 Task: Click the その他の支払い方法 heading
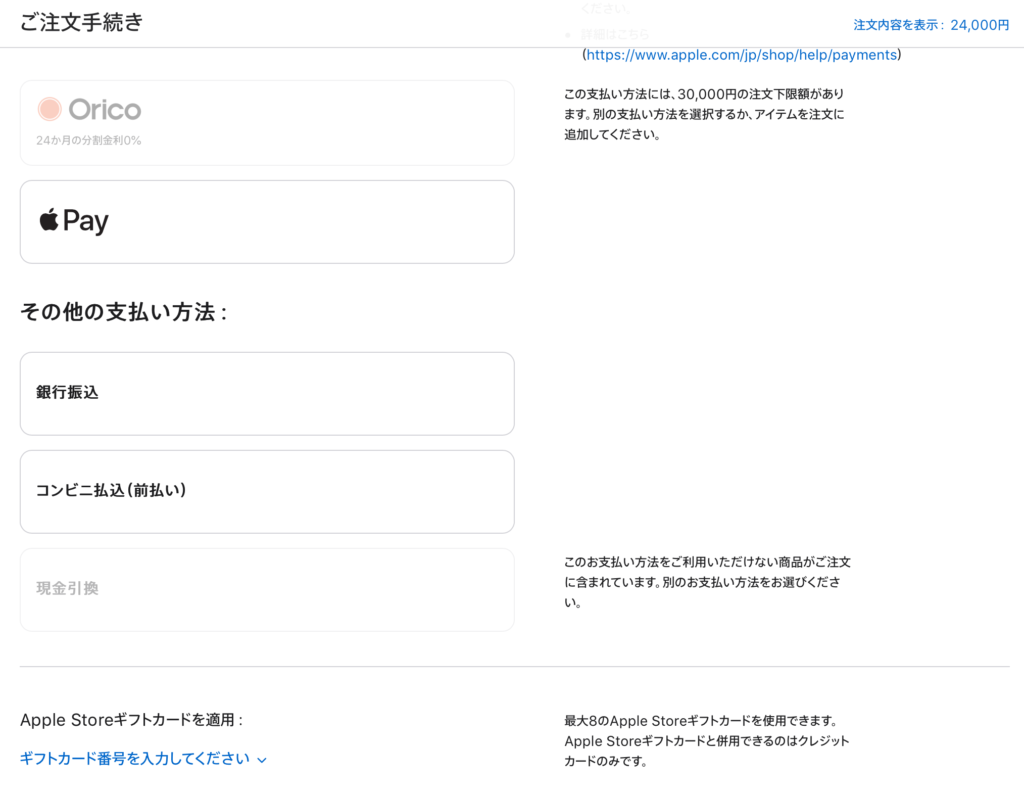(x=123, y=312)
